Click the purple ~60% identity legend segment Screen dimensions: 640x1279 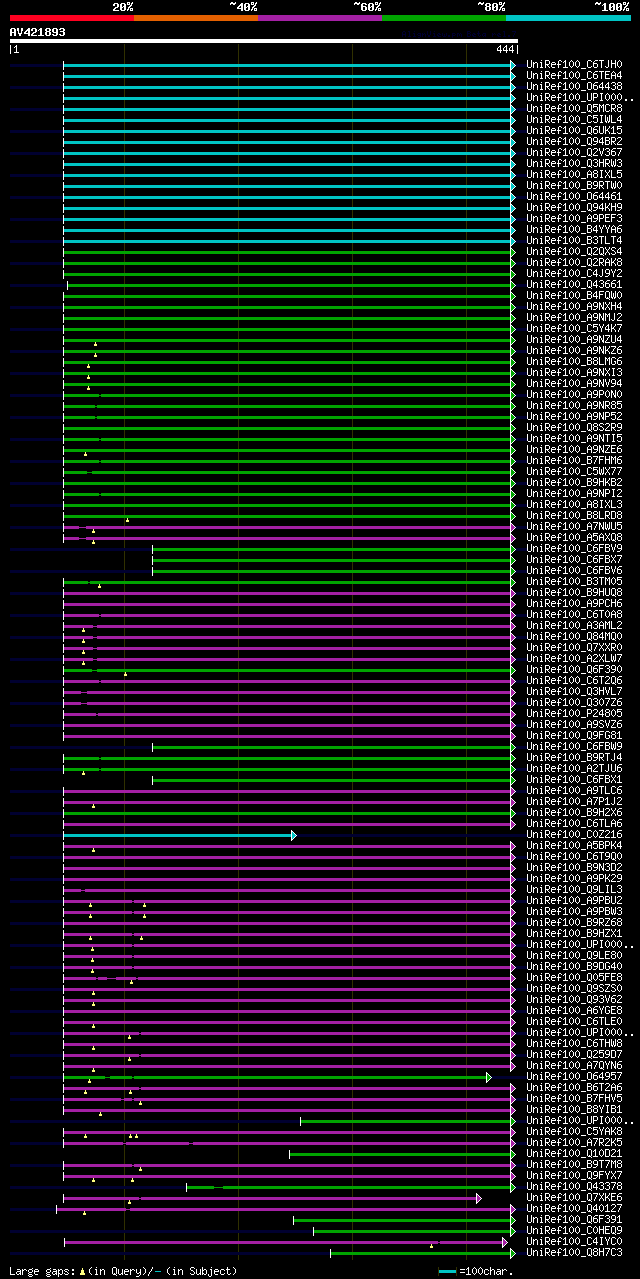(320, 18)
